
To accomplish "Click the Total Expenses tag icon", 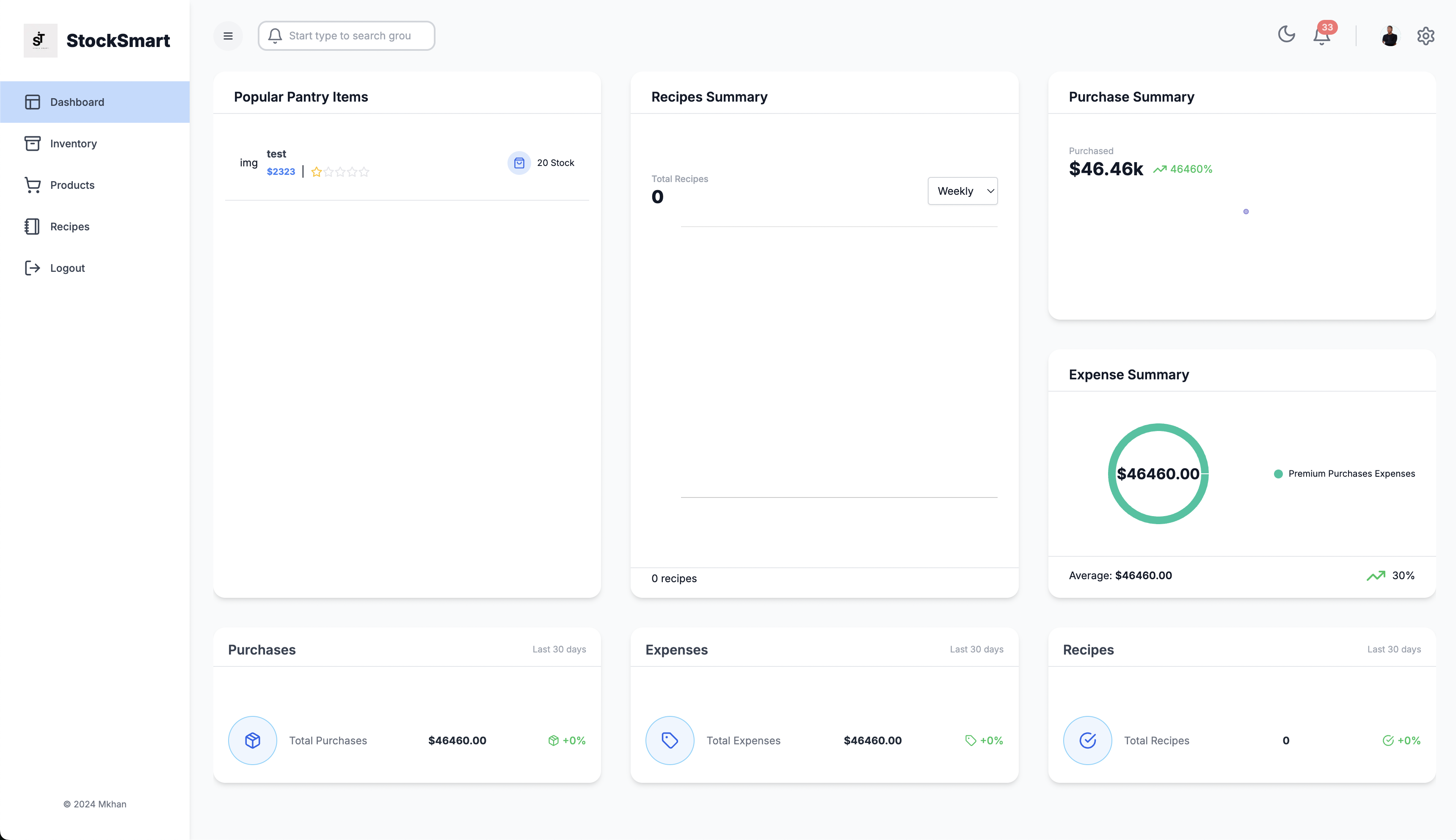I will click(670, 740).
